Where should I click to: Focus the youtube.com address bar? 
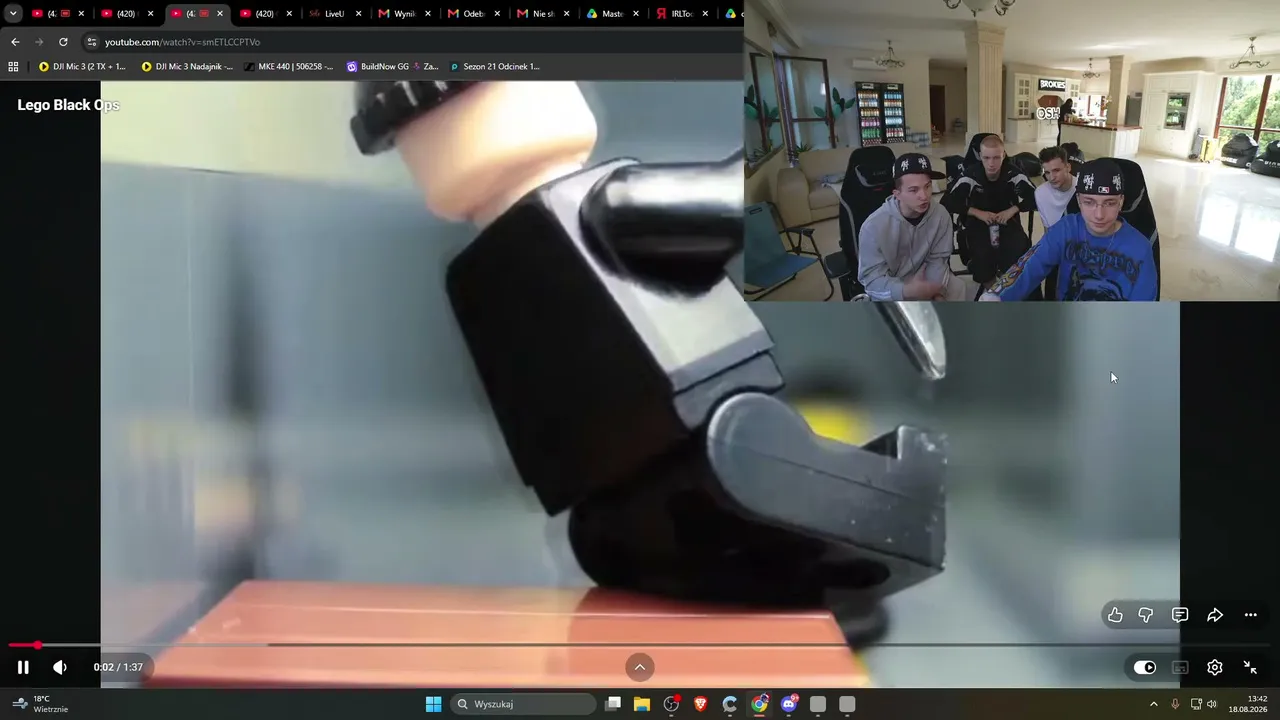click(x=410, y=42)
